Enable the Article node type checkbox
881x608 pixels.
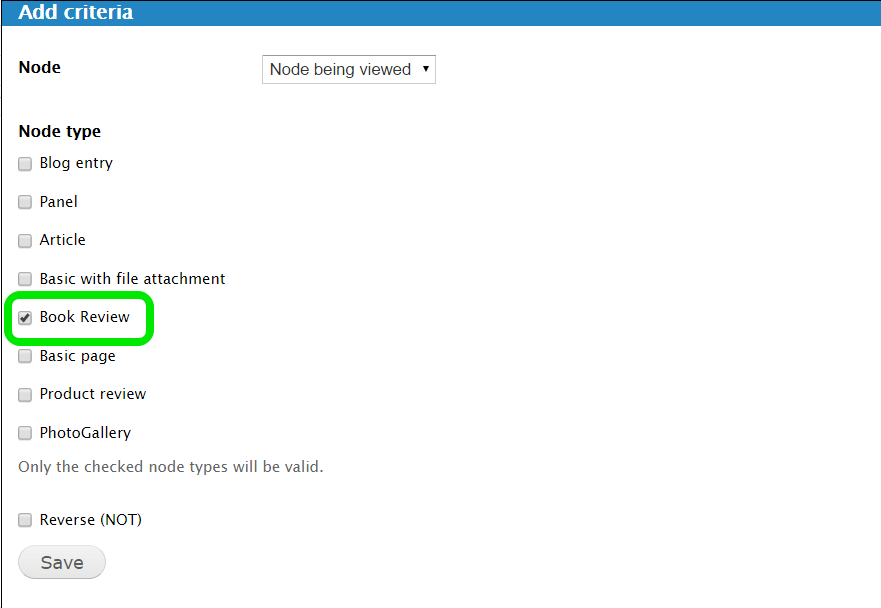[x=25, y=241]
